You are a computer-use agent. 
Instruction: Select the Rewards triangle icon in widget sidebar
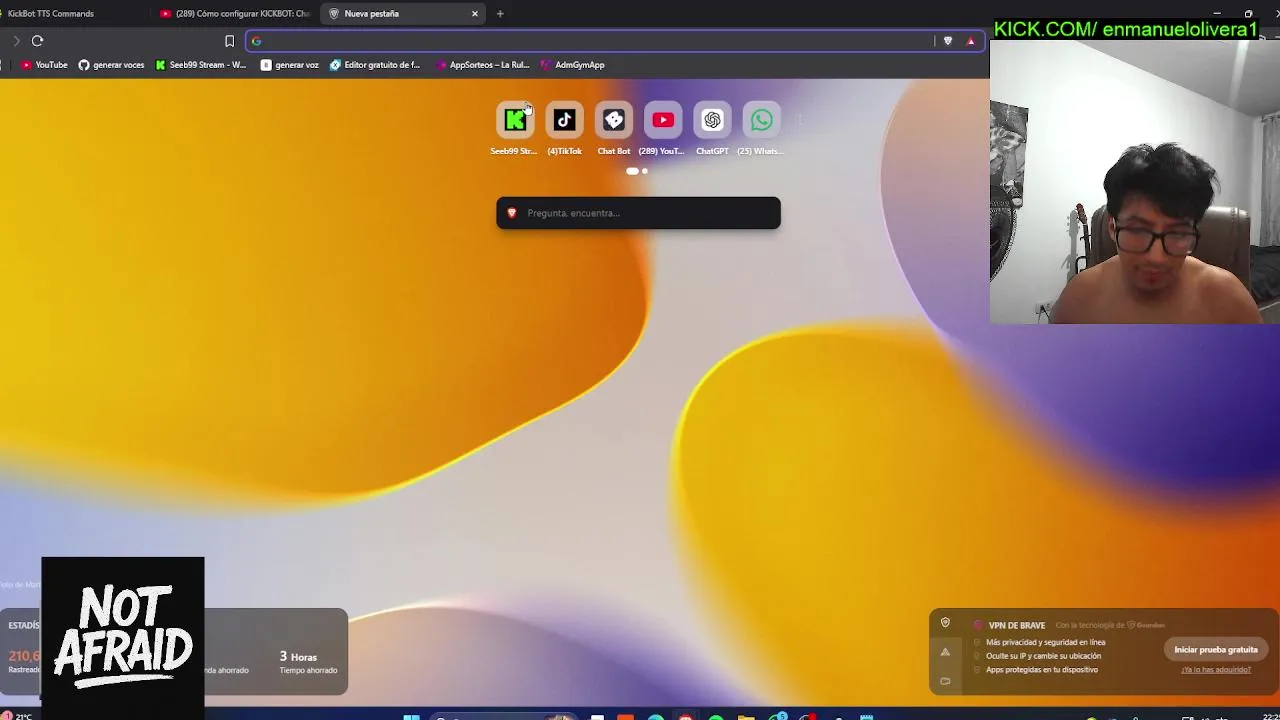pos(945,652)
